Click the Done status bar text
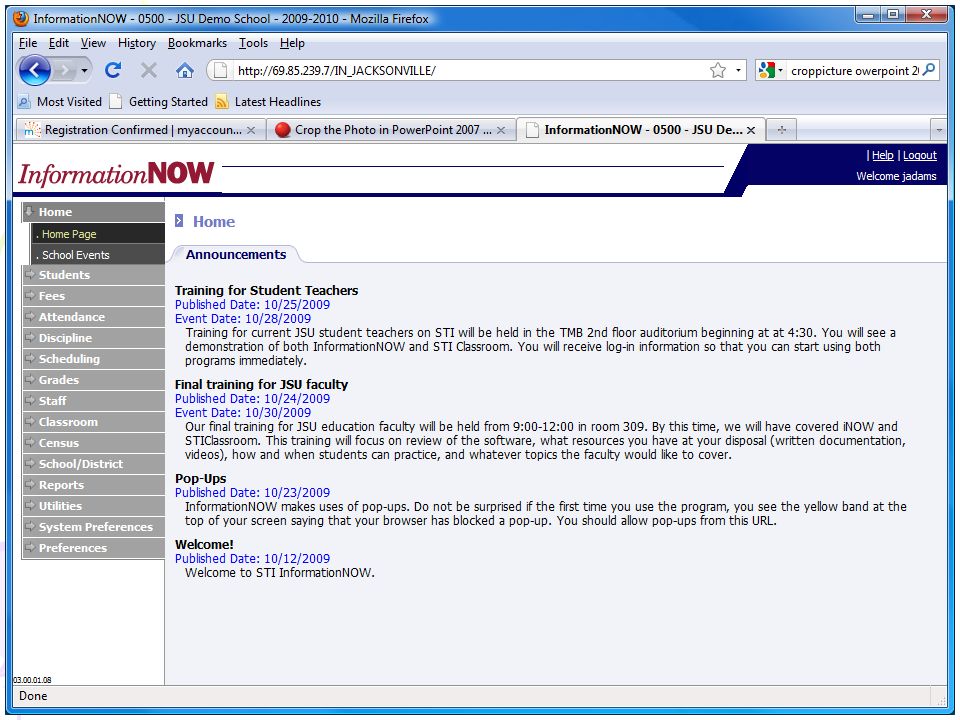This screenshot has height=720, width=960. tap(33, 696)
